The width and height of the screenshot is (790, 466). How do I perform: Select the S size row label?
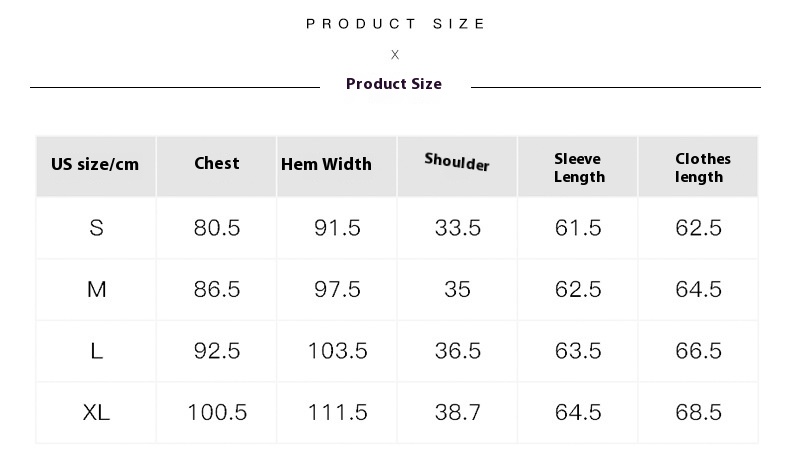[x=96, y=228]
